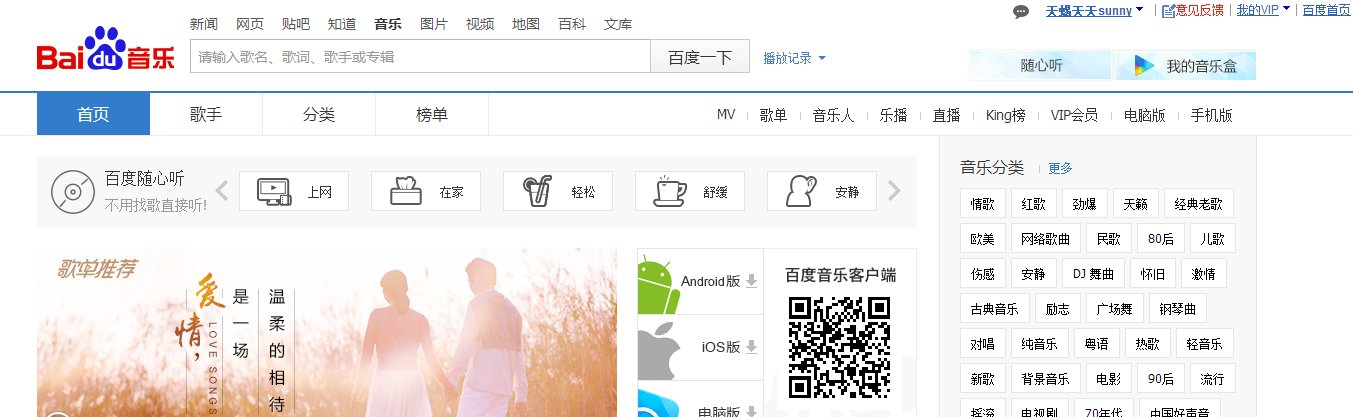Click the 地图 top link
Viewport: 1353px width, 417px height.
tap(526, 24)
